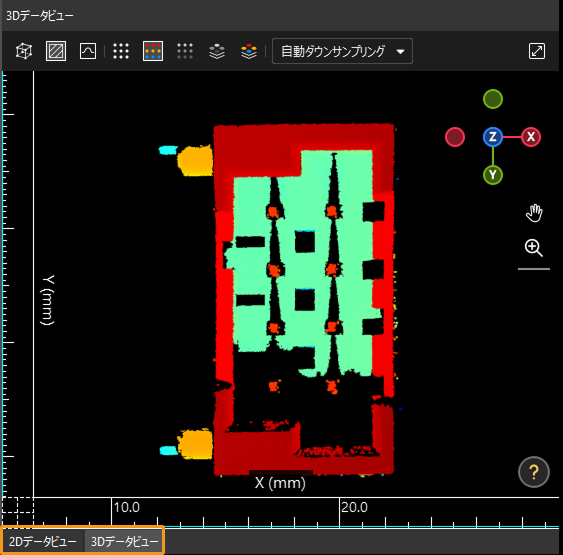Switch to the 2Dデータビュー tab
Screen dimensions: 563x555
(x=43, y=541)
